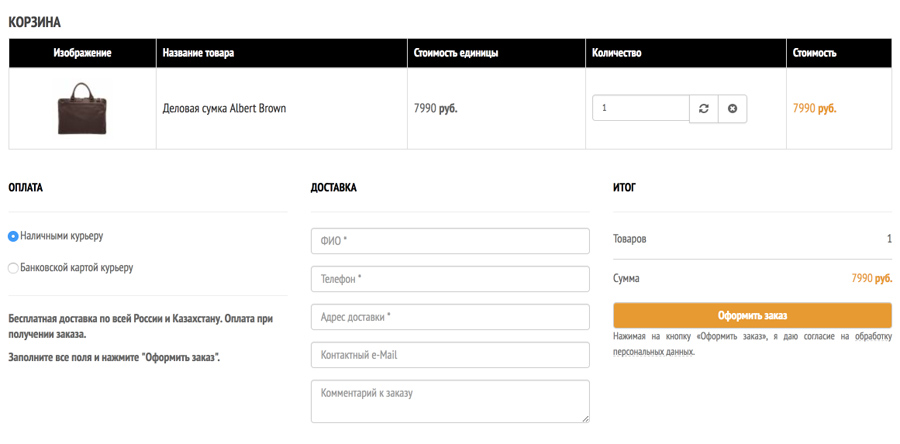Click the Название товара column header
The image size is (900, 444).
[198, 53]
